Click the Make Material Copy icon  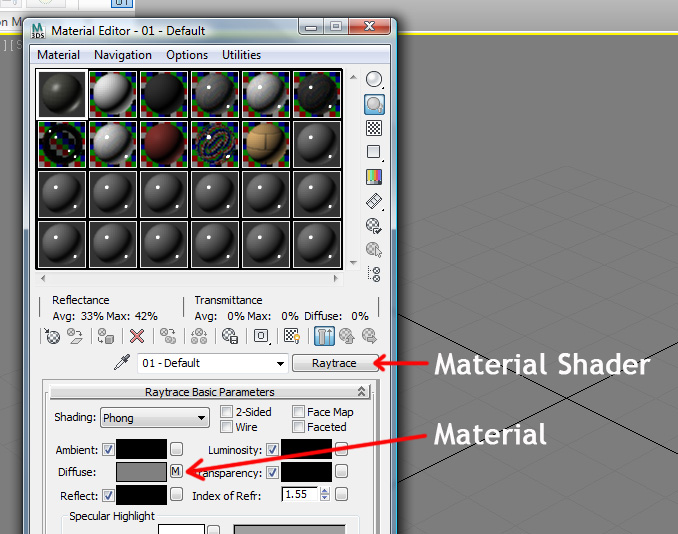pos(168,336)
